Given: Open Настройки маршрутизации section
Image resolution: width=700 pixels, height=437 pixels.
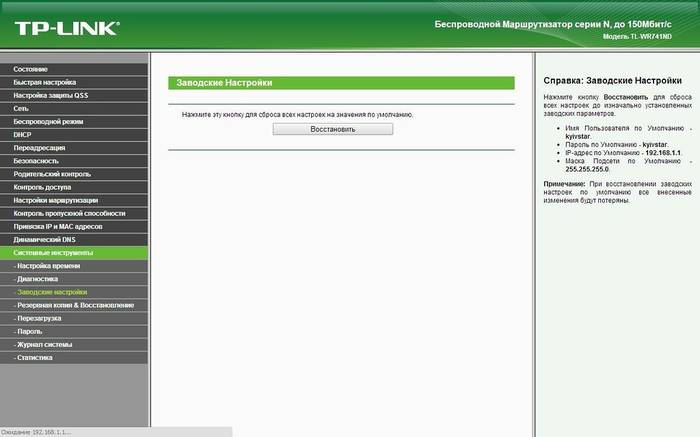Looking at the screenshot, I should [74, 200].
